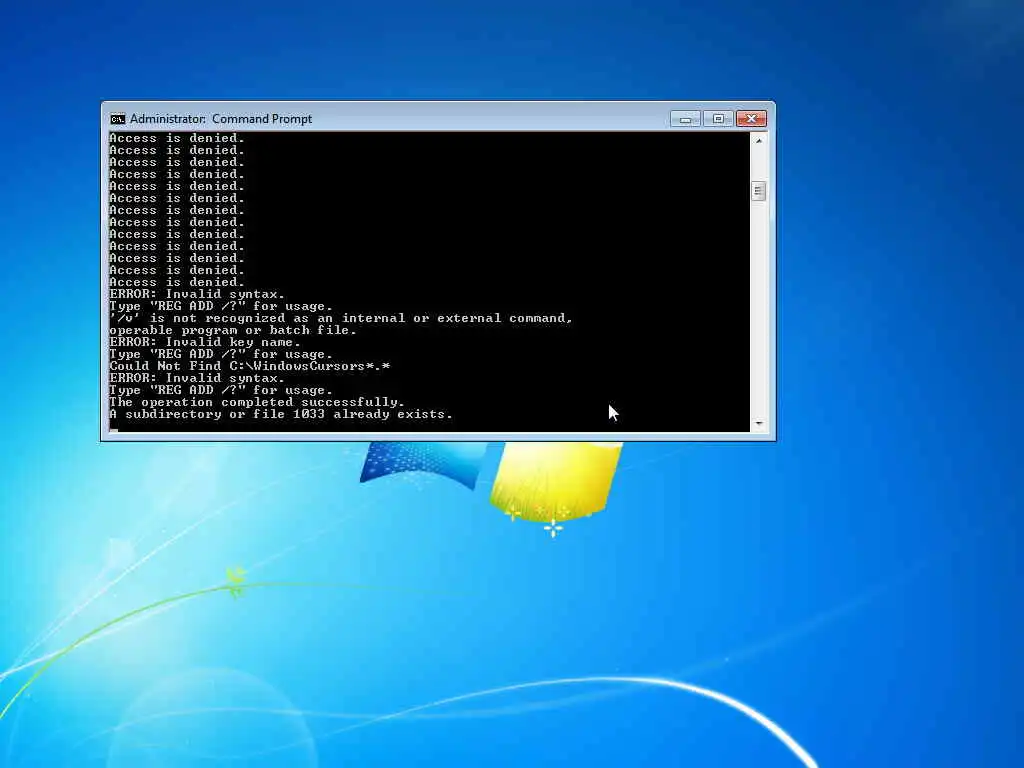Click the line 'The operation completed successfully.'
The image size is (1024, 768).
(257, 402)
